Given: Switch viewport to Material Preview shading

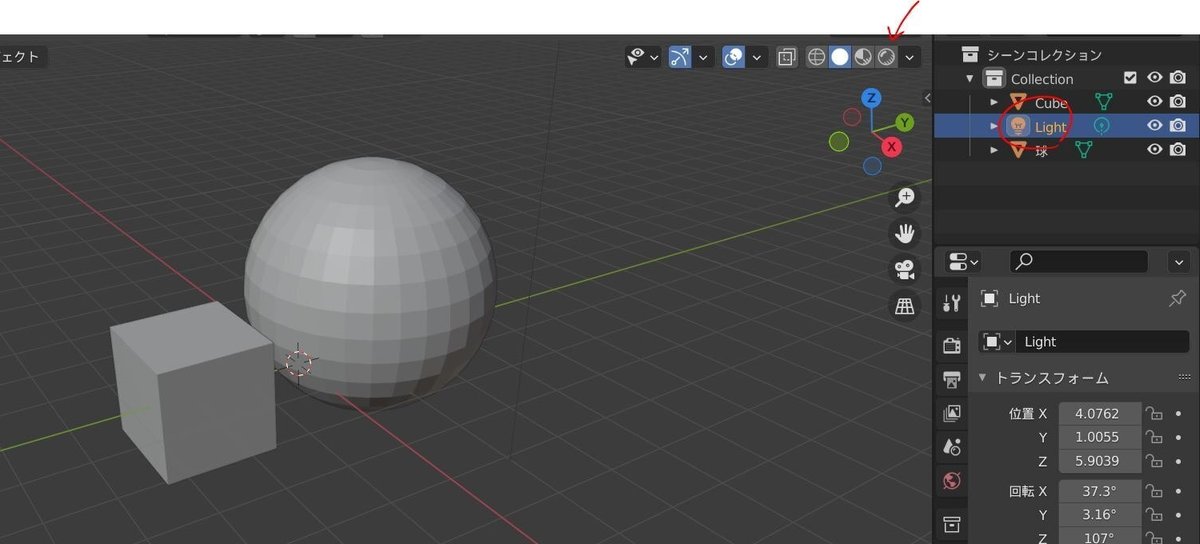Looking at the screenshot, I should coord(863,57).
